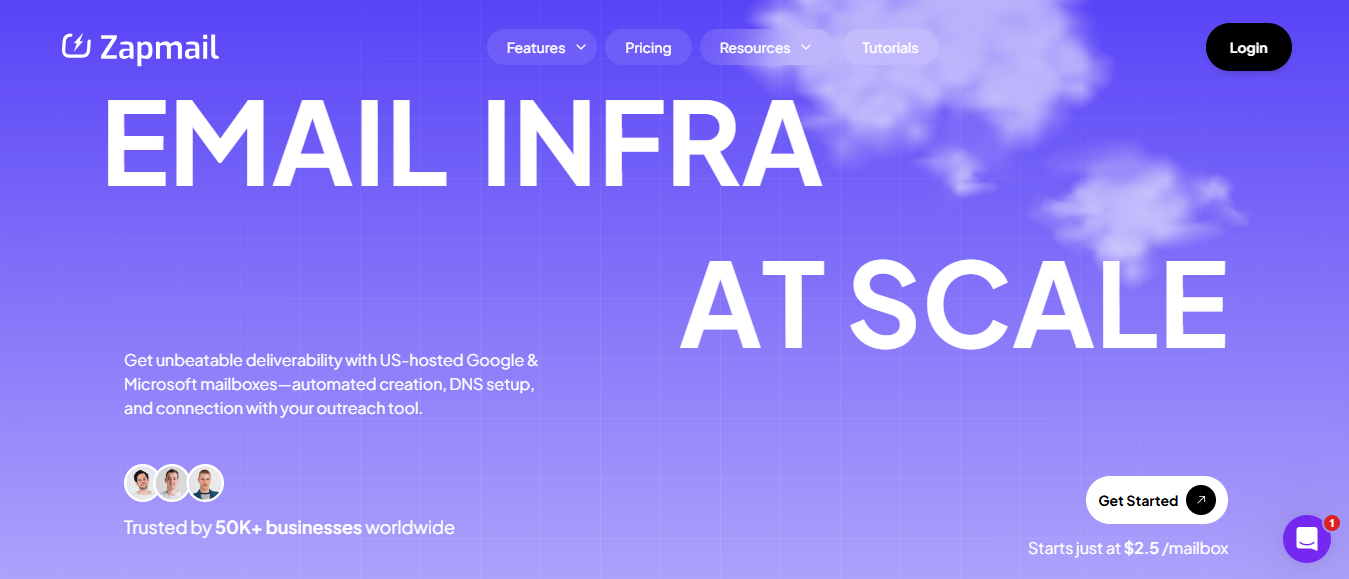The height and width of the screenshot is (579, 1349).
Task: Click the Zapmail lightning bolt logo icon
Action: (76, 46)
